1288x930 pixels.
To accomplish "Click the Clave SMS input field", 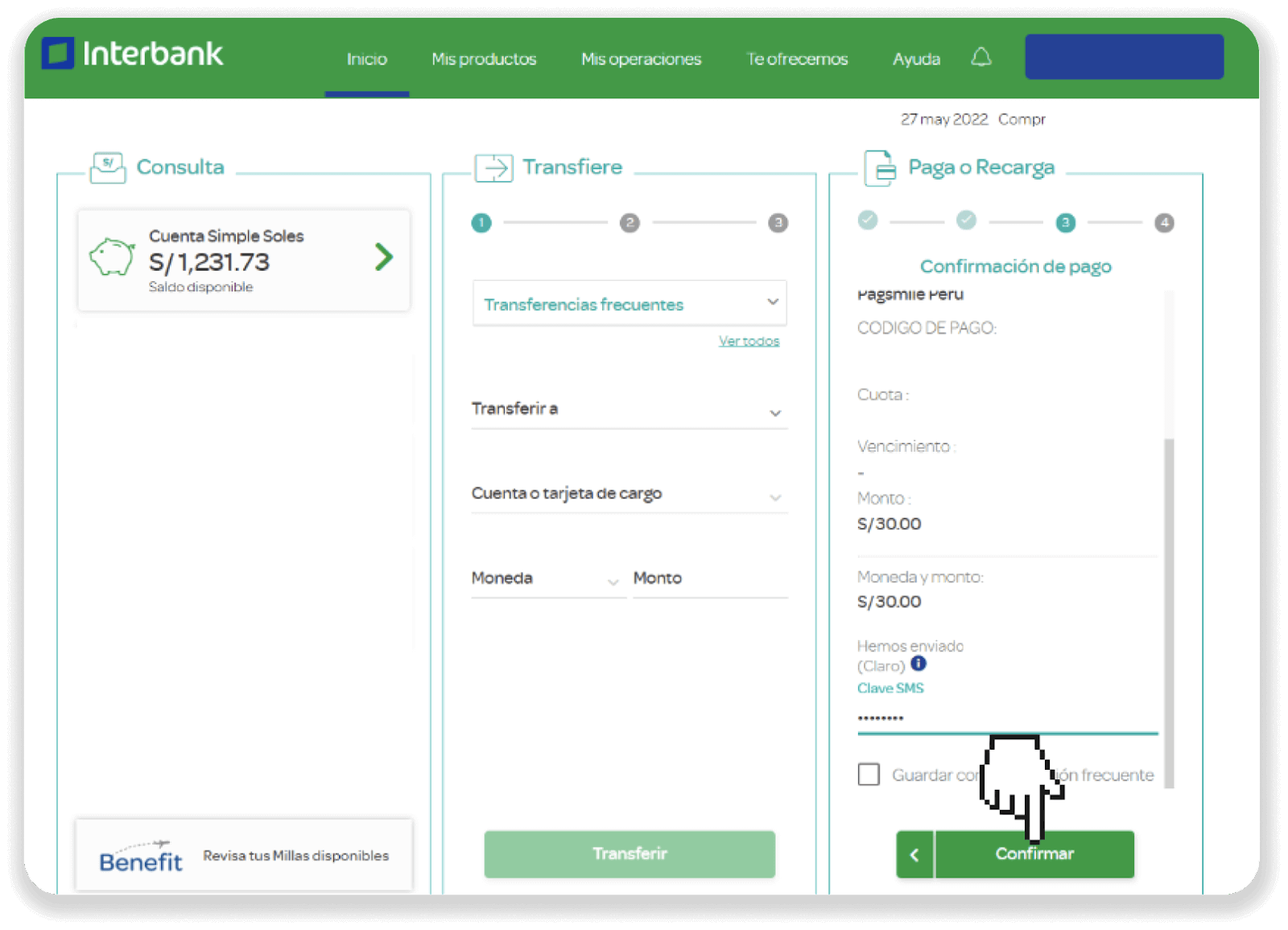I will [x=1007, y=718].
